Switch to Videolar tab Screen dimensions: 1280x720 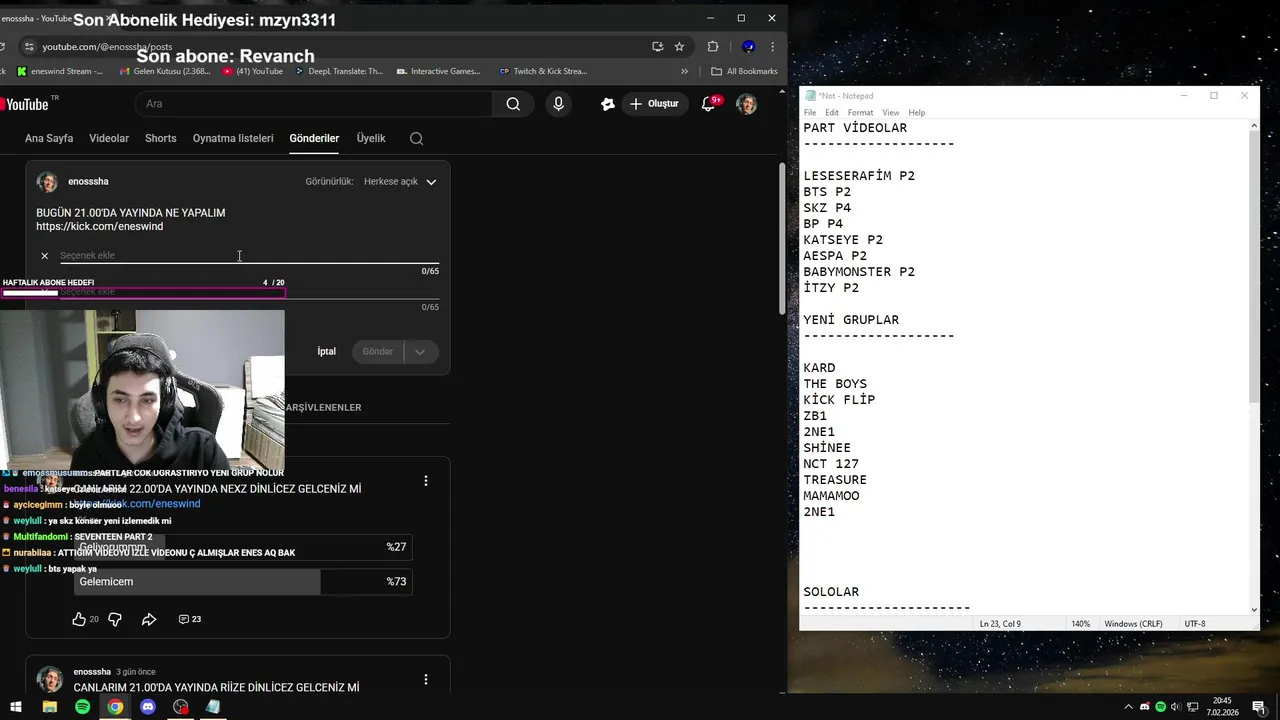pos(109,138)
